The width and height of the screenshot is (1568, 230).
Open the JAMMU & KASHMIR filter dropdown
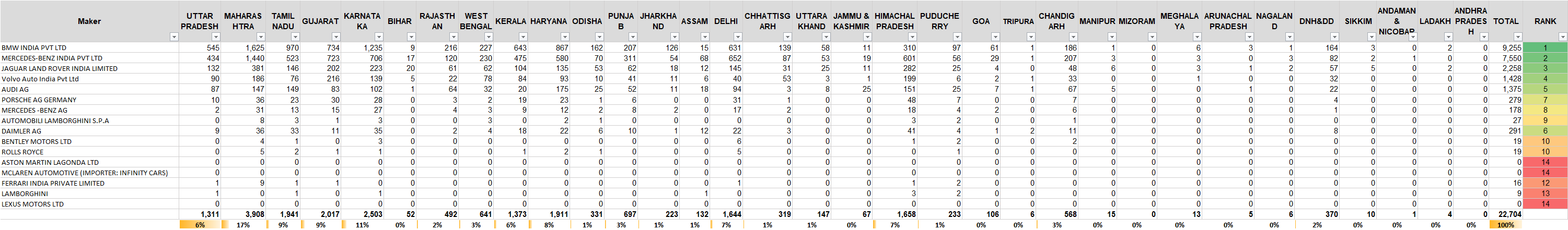pyautogui.click(x=867, y=37)
